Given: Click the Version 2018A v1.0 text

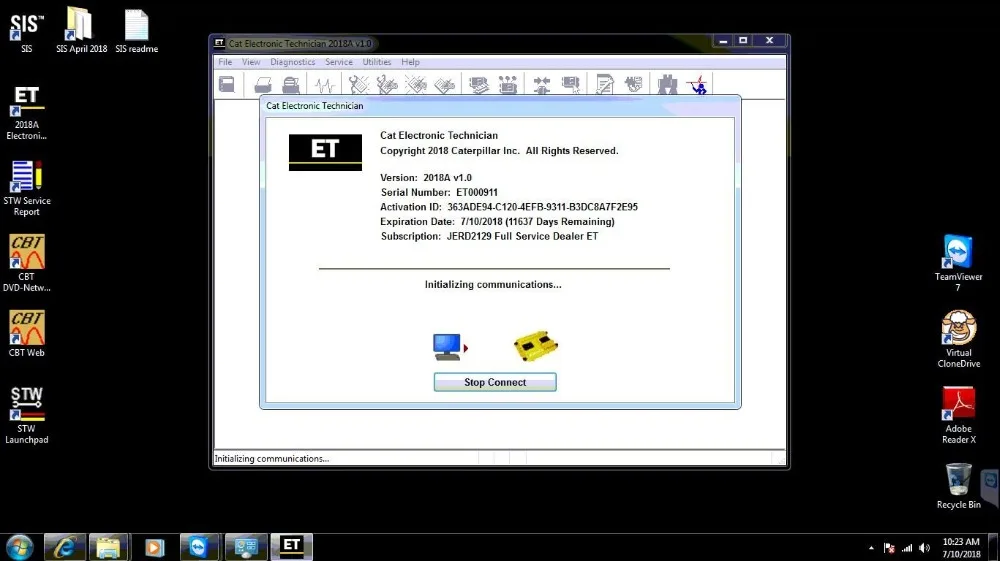Looking at the screenshot, I should (426, 178).
